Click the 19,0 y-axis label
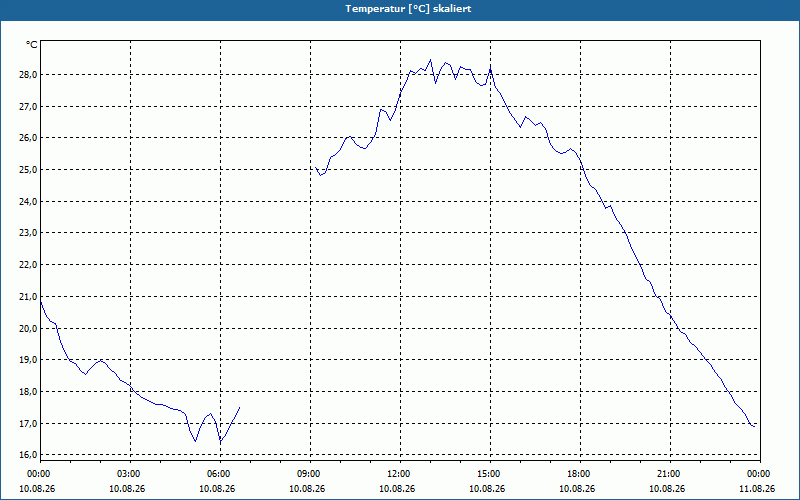This screenshot has width=800, height=500. (29, 360)
